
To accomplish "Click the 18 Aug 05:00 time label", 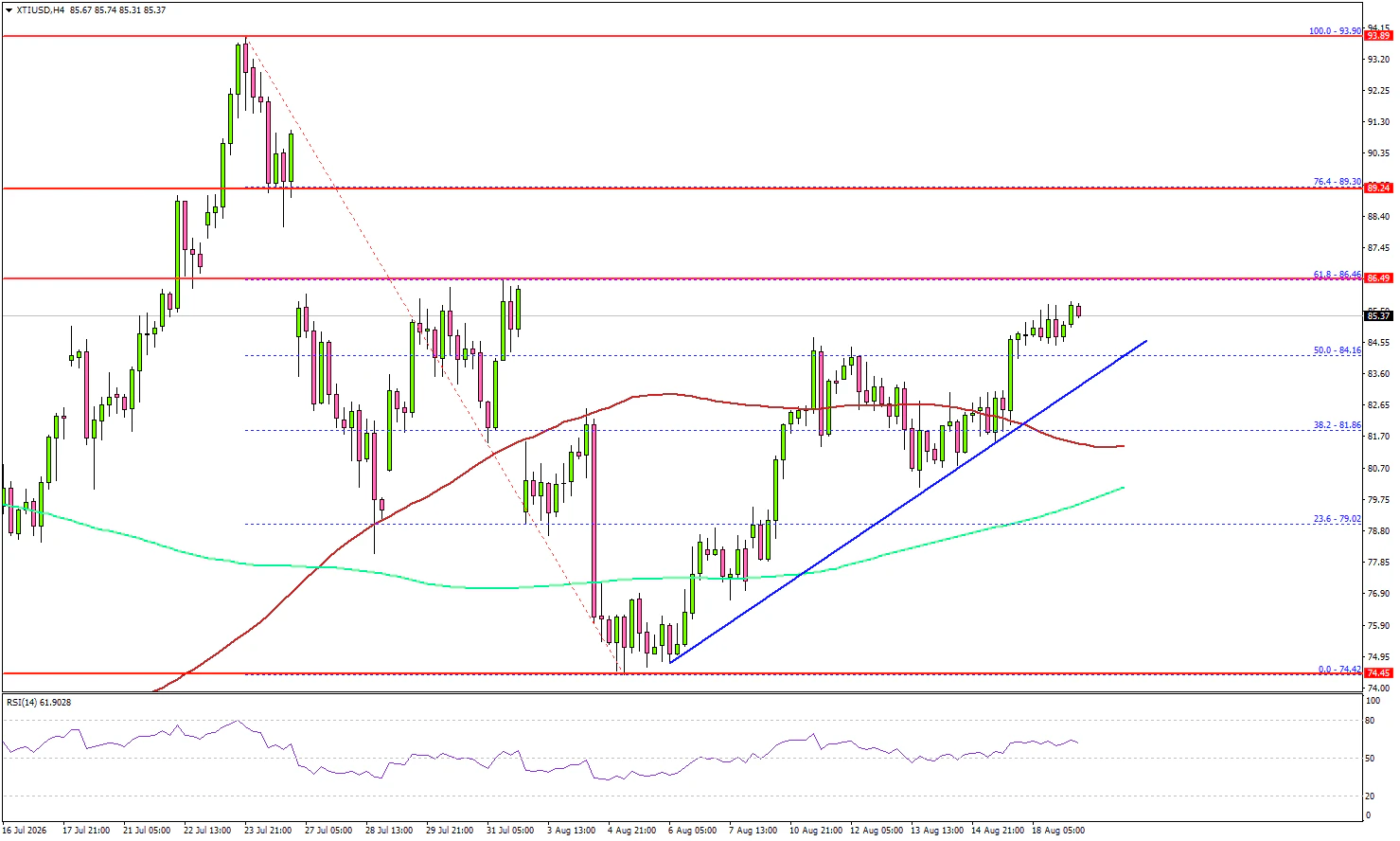I will tap(1058, 831).
